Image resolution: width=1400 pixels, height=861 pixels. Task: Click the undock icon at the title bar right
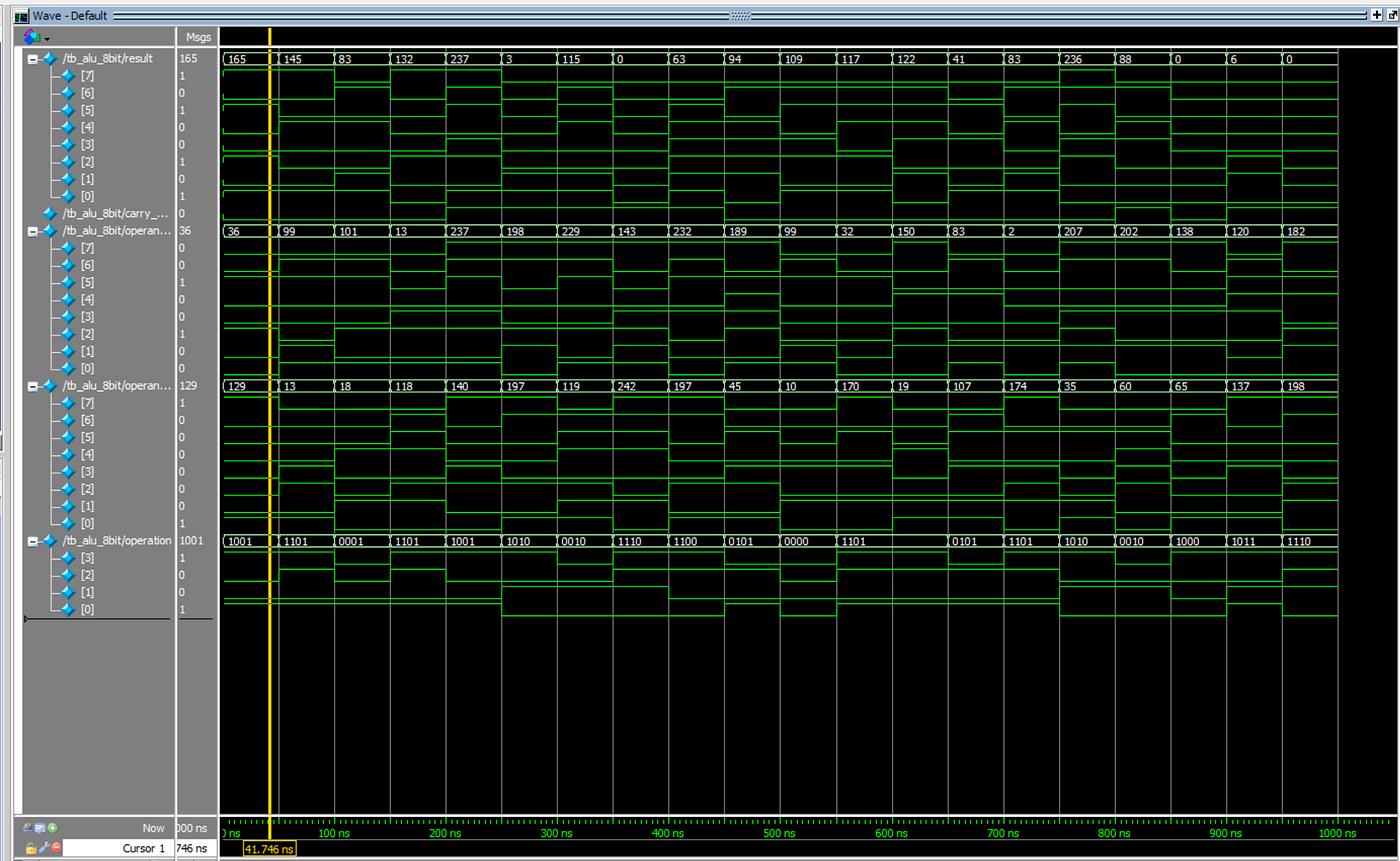click(1393, 15)
